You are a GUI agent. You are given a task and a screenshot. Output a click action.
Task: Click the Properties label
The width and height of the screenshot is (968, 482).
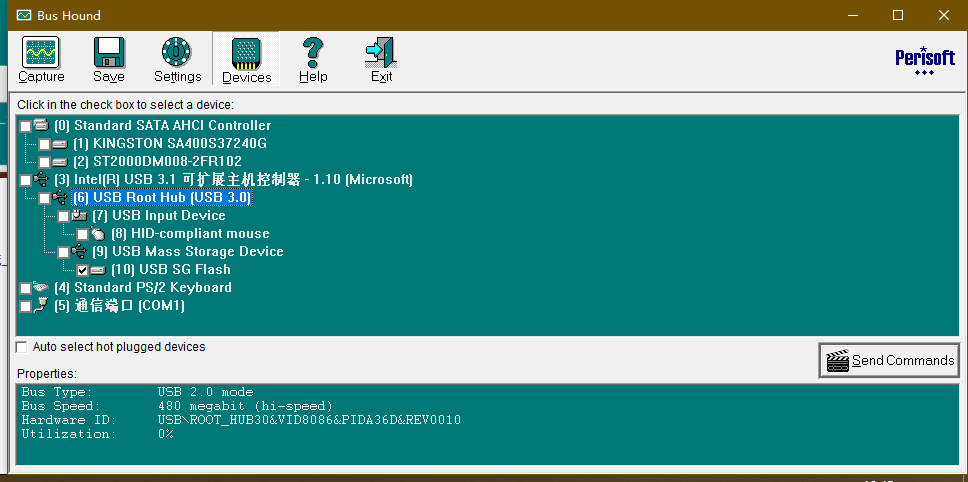click(x=47, y=373)
